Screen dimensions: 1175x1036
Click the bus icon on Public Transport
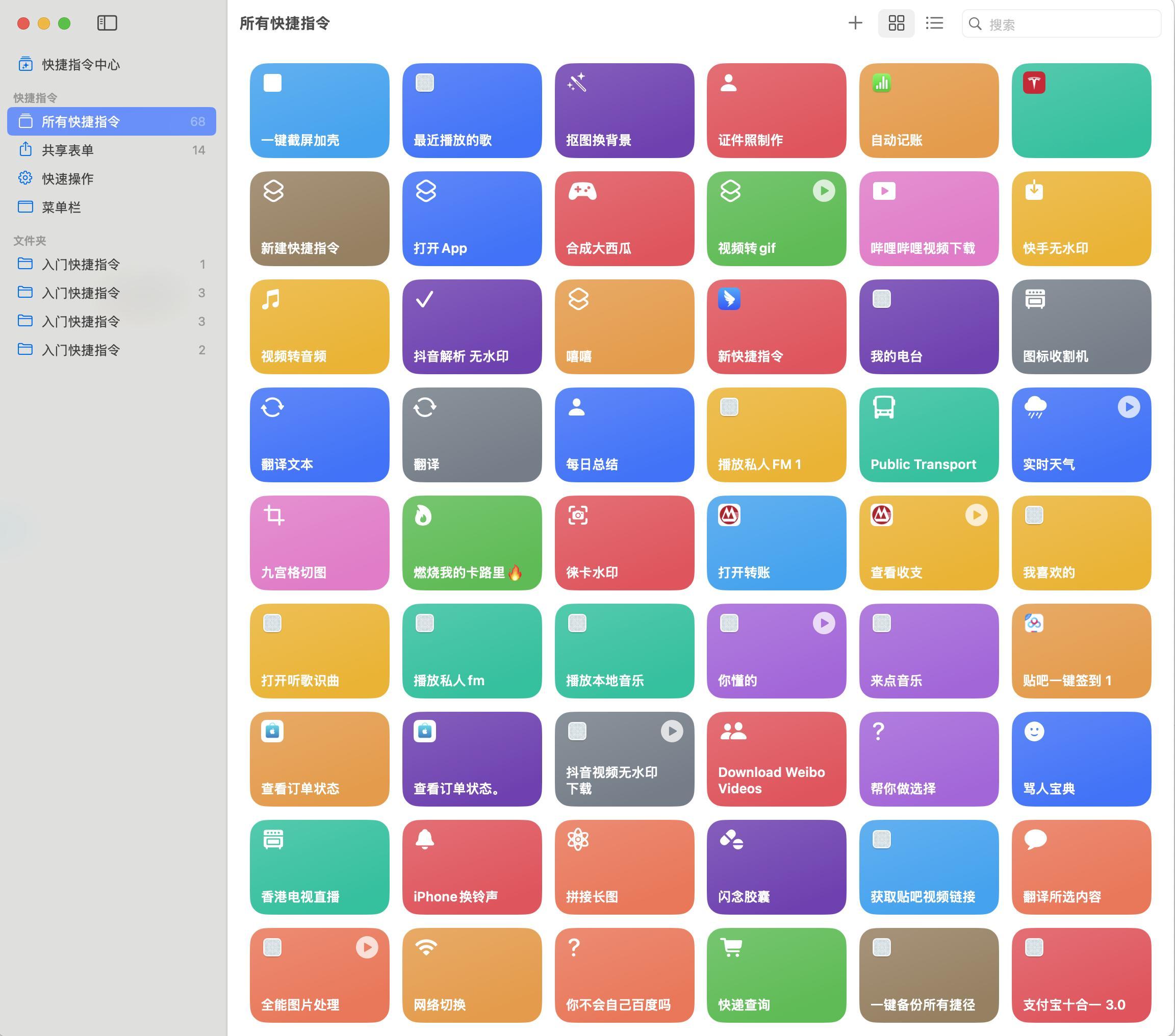(x=884, y=407)
